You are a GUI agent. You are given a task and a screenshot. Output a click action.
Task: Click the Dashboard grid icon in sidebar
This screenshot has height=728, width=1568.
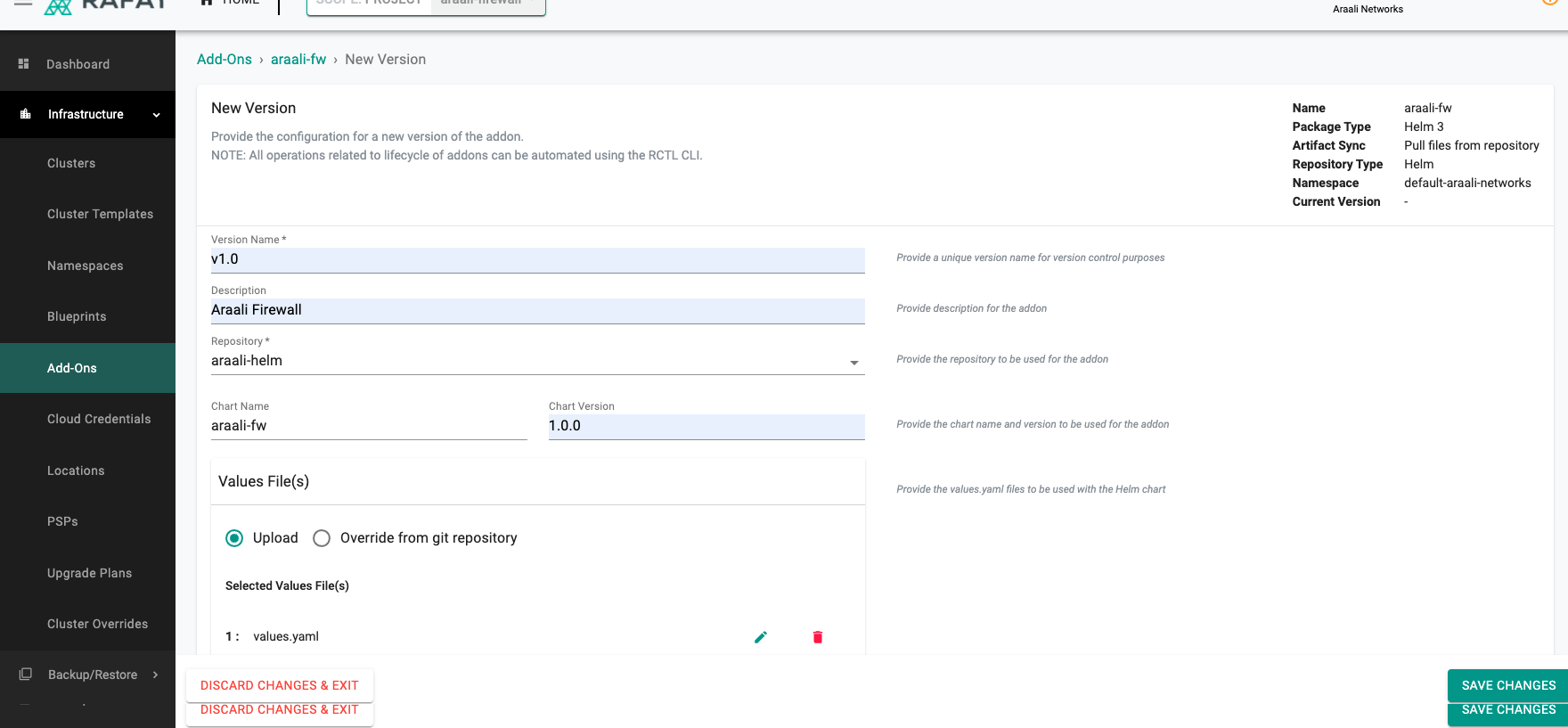pyautogui.click(x=24, y=64)
